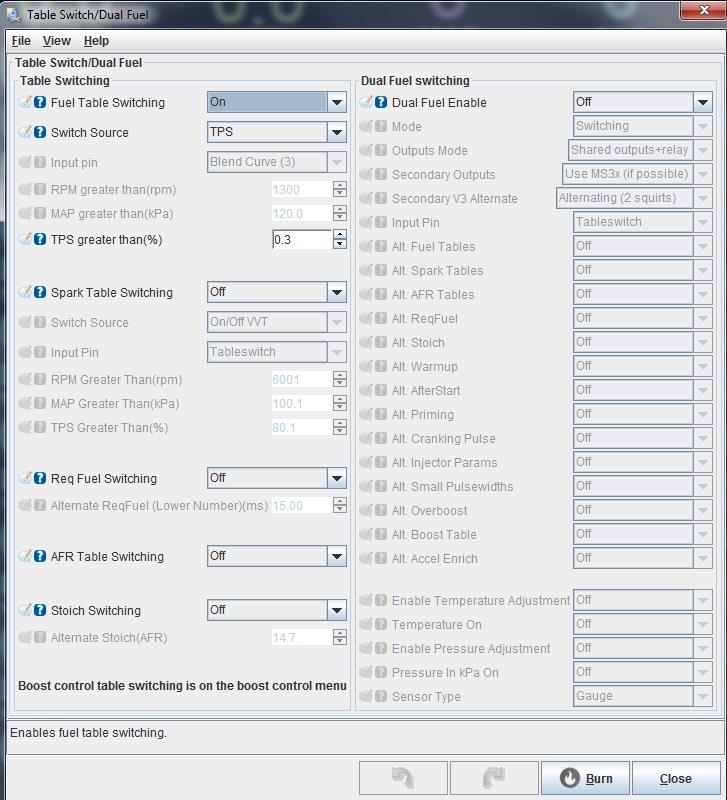Increase RPM Greater Than 6001 with up arrow
This screenshot has height=800, width=727.
pos(340,374)
